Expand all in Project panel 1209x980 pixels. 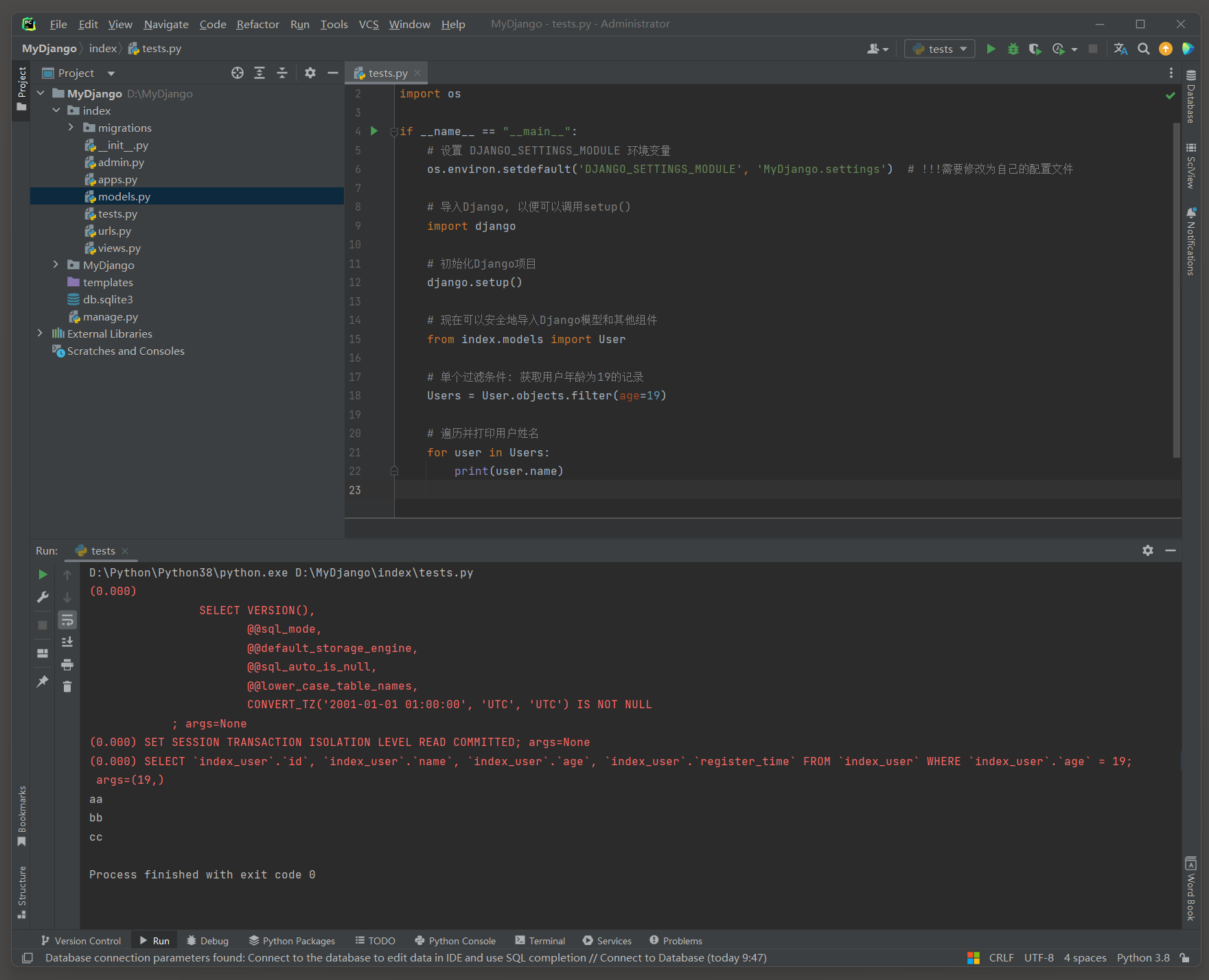tap(260, 73)
